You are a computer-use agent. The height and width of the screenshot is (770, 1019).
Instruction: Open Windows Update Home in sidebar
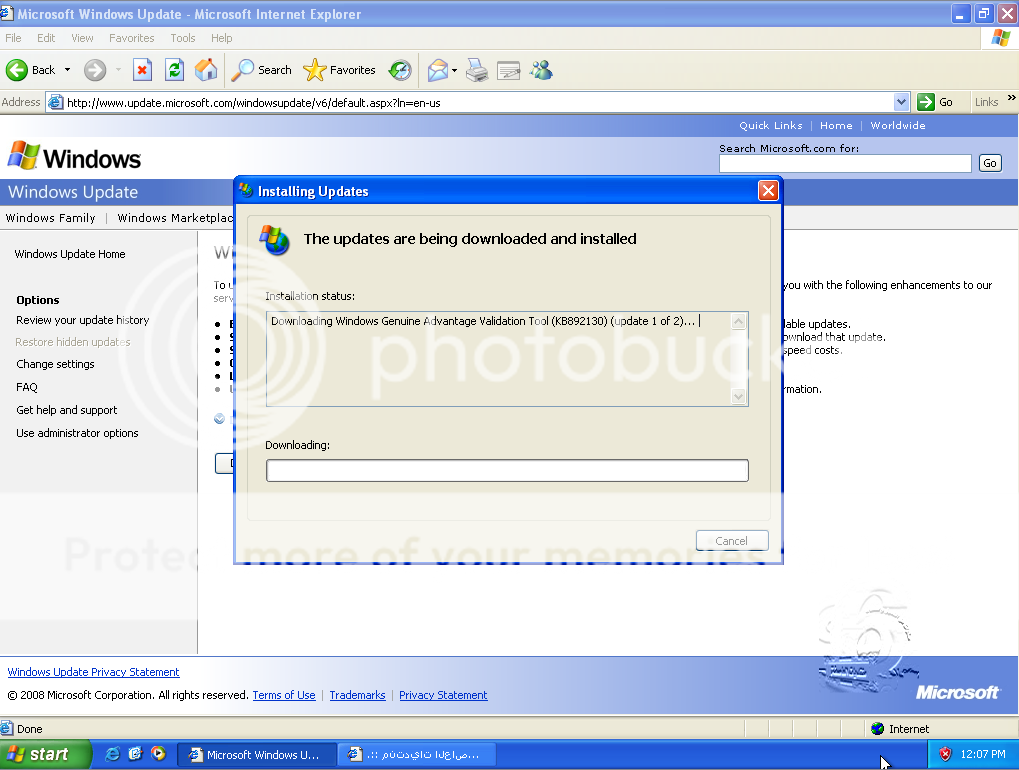coord(70,254)
